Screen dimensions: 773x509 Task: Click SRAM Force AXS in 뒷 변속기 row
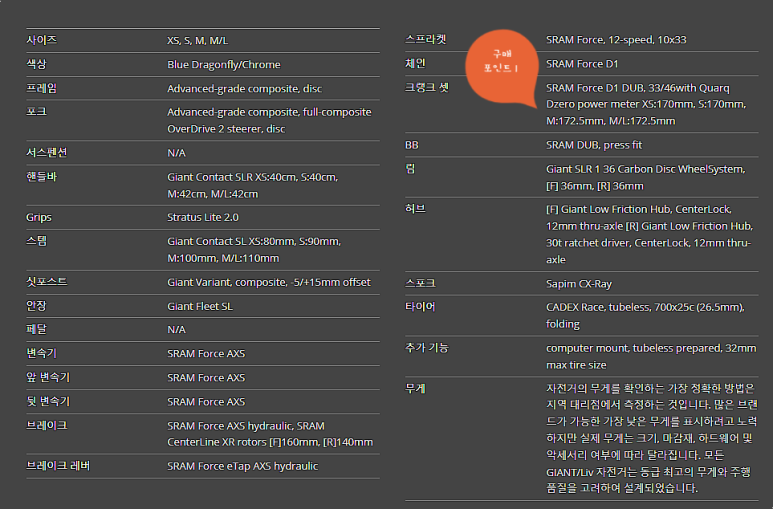coord(206,402)
